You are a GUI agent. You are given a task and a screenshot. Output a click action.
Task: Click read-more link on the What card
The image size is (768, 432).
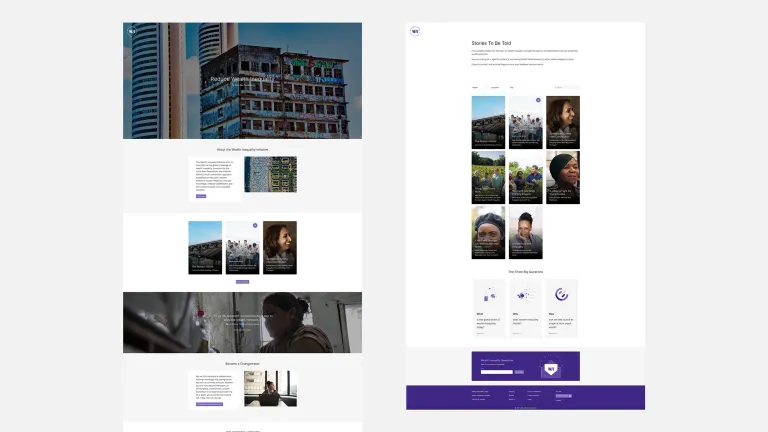tap(480, 333)
